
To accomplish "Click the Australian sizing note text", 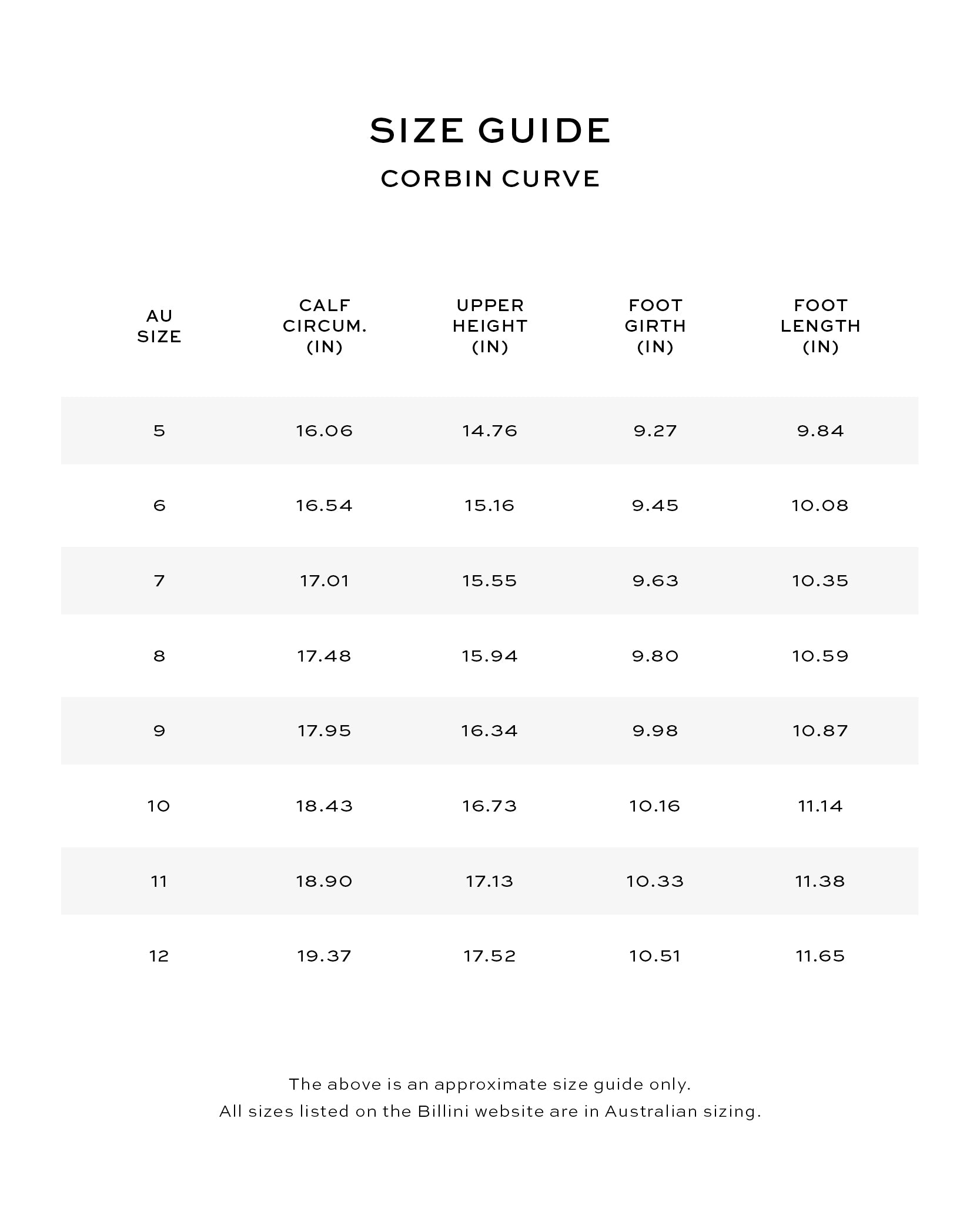I will [490, 1111].
